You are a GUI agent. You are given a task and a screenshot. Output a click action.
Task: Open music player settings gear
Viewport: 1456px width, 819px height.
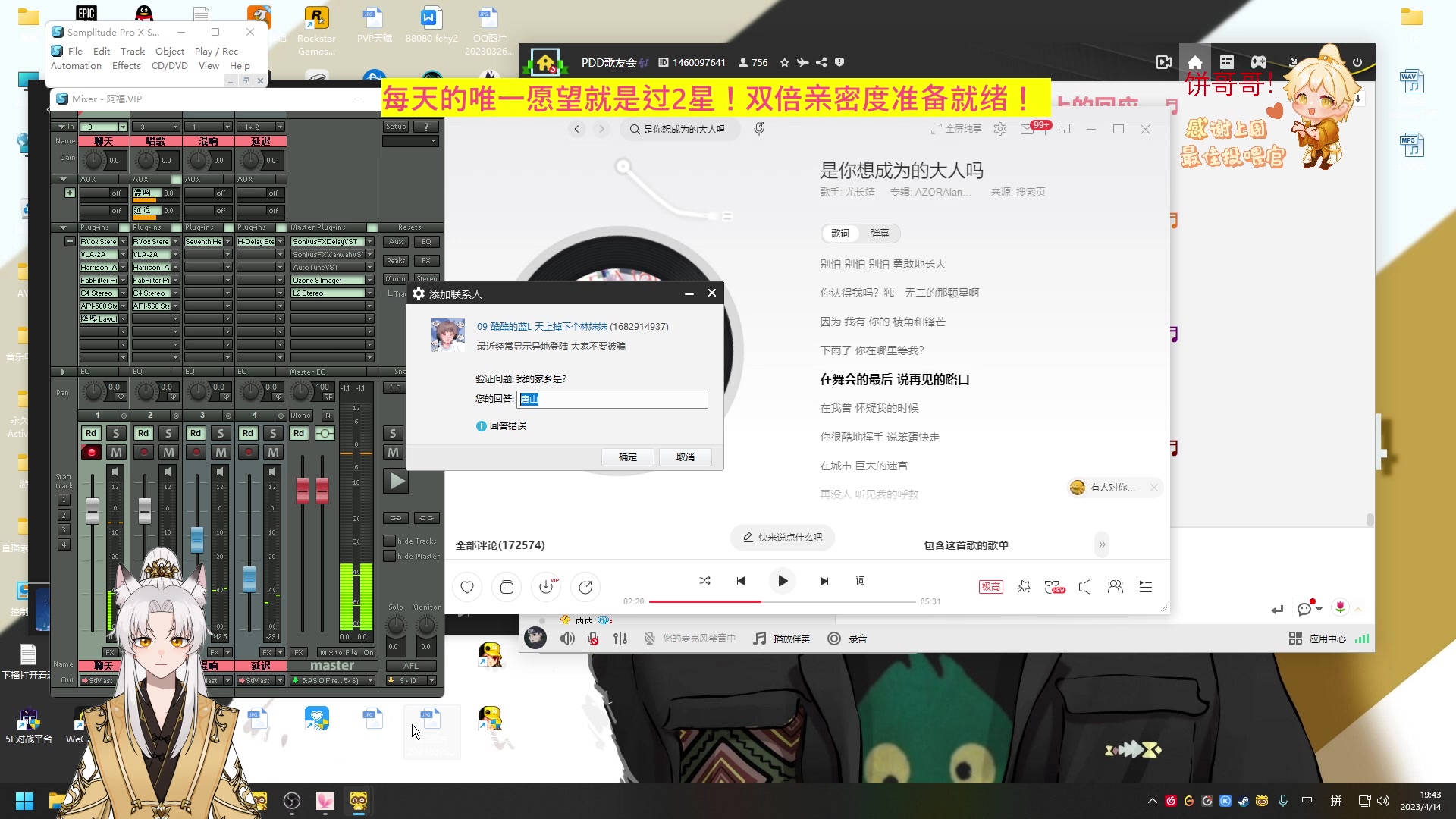tap(1000, 129)
